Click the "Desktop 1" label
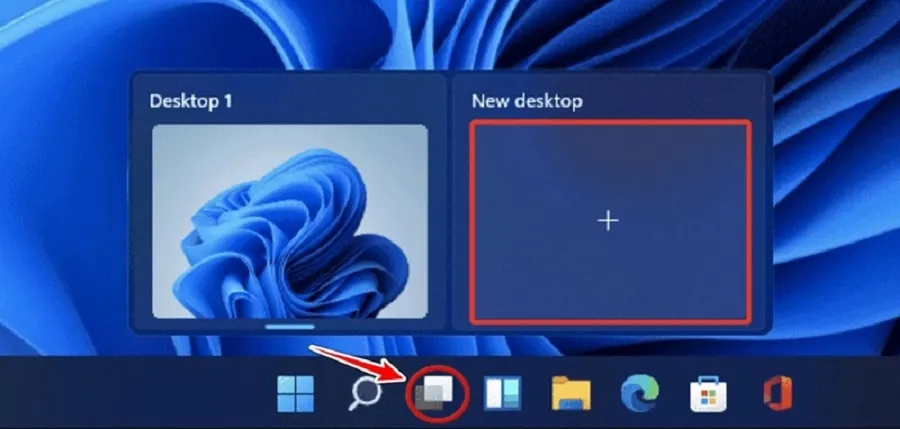 pyautogui.click(x=191, y=101)
